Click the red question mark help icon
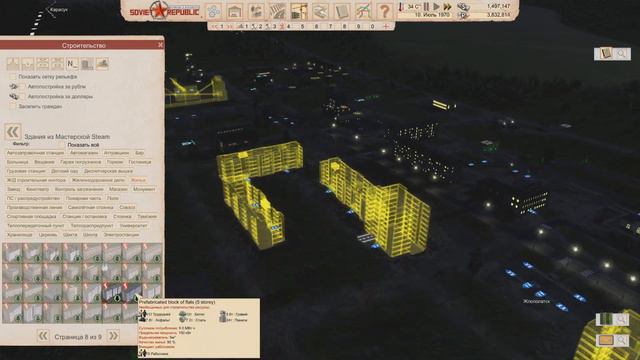This screenshot has width=640, height=360. [384, 11]
